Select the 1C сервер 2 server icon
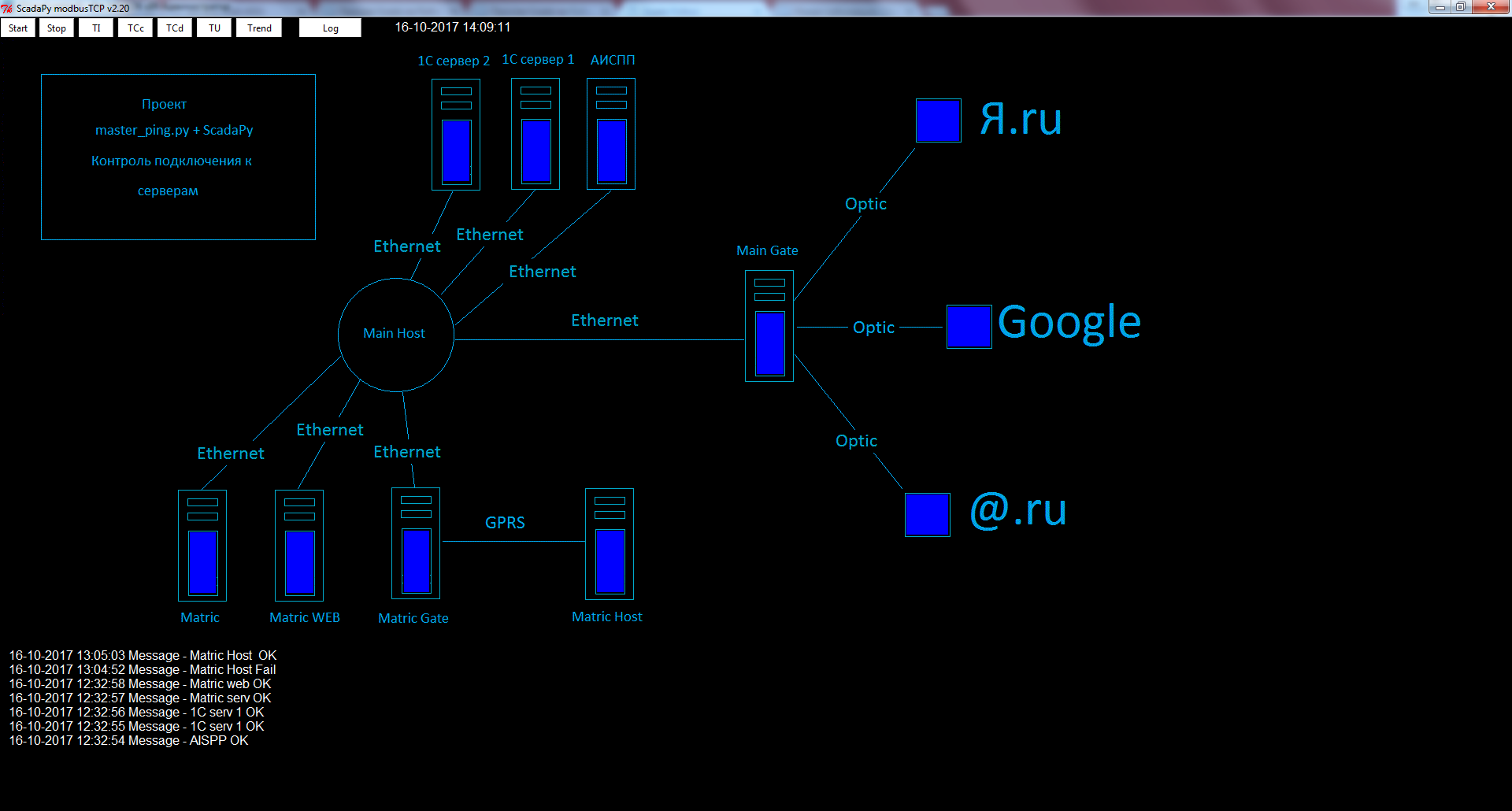The height and width of the screenshot is (811, 1512). [456, 134]
